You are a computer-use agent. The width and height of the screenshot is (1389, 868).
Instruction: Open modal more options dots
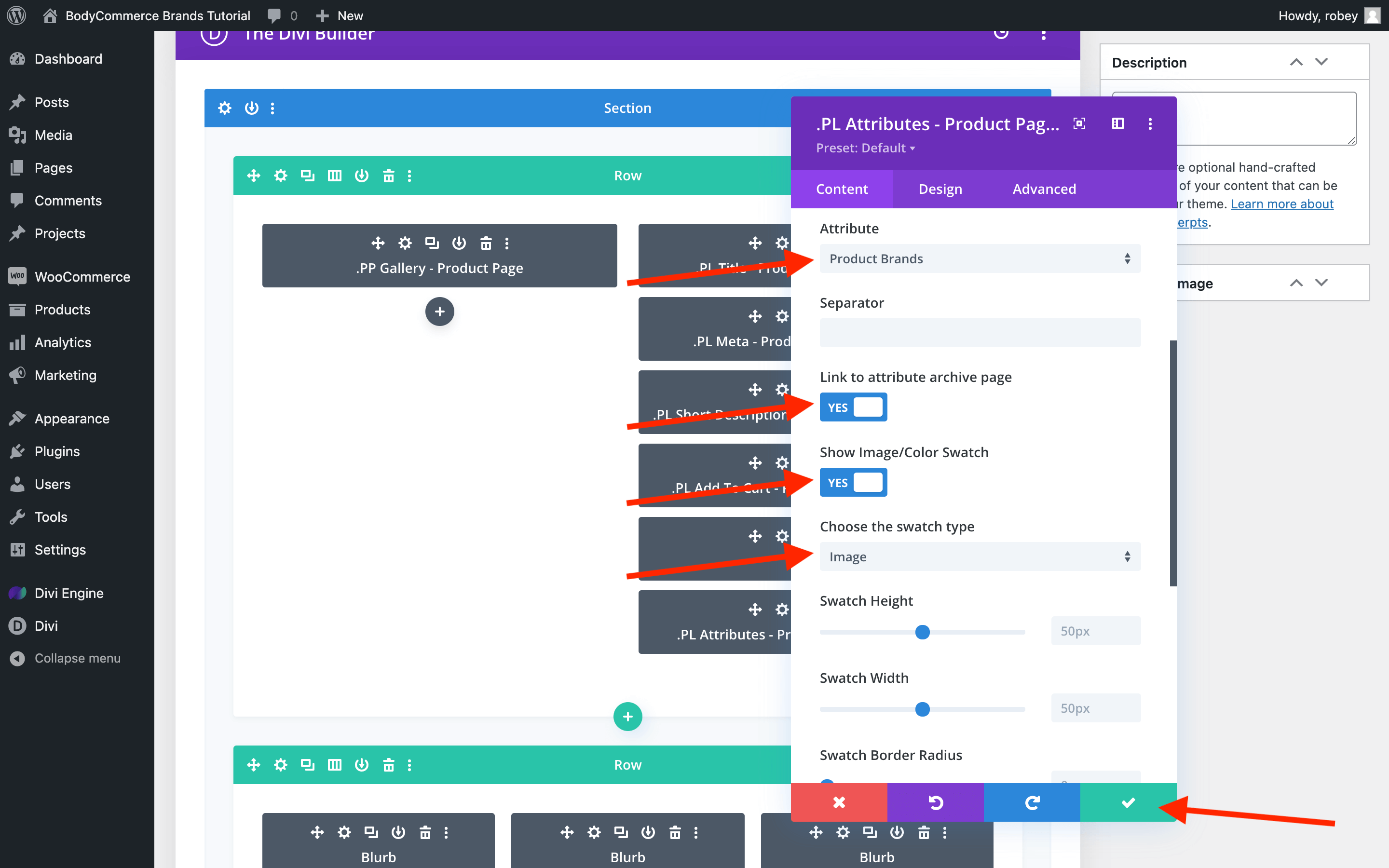point(1150,123)
